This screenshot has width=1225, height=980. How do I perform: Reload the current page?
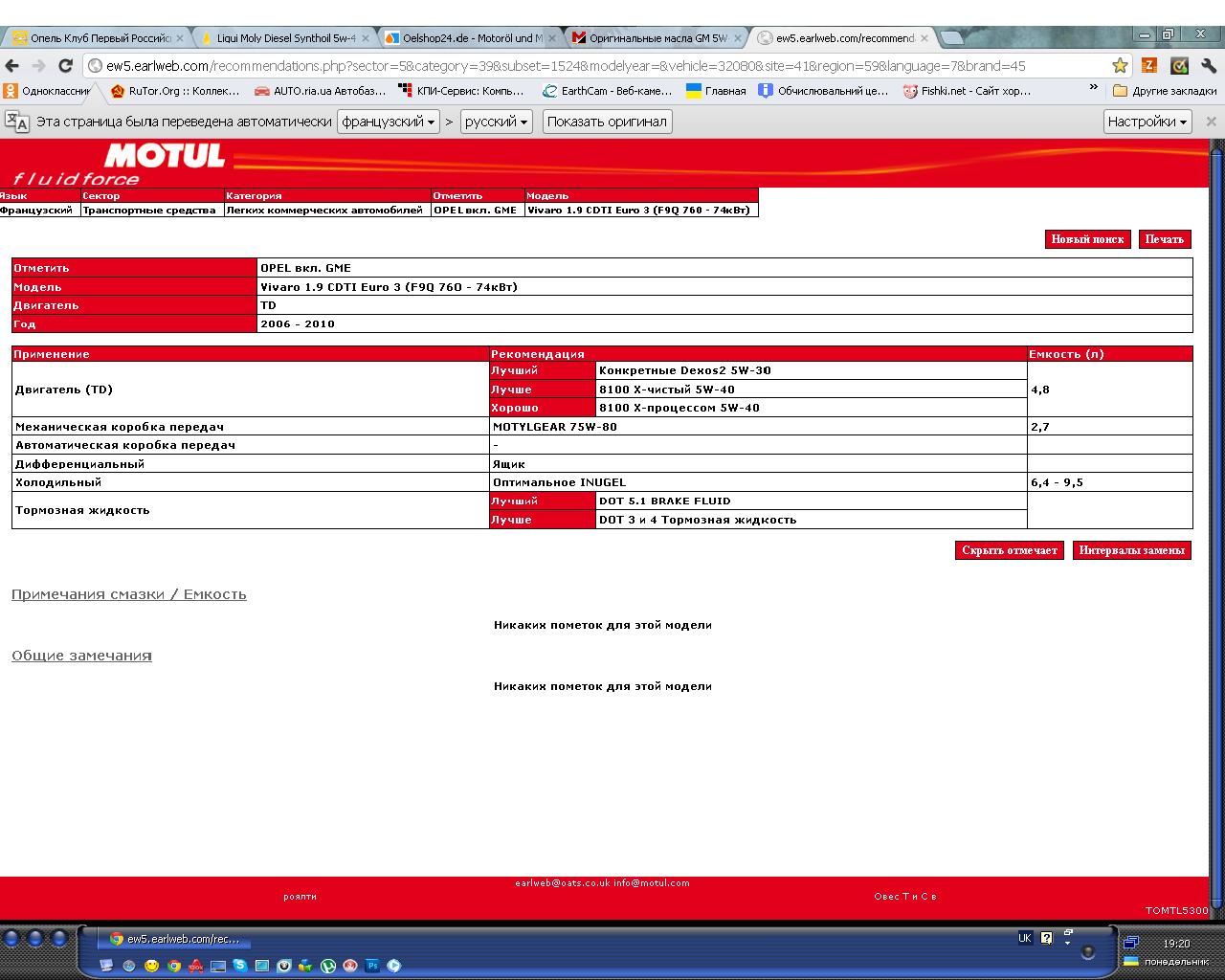[65, 66]
